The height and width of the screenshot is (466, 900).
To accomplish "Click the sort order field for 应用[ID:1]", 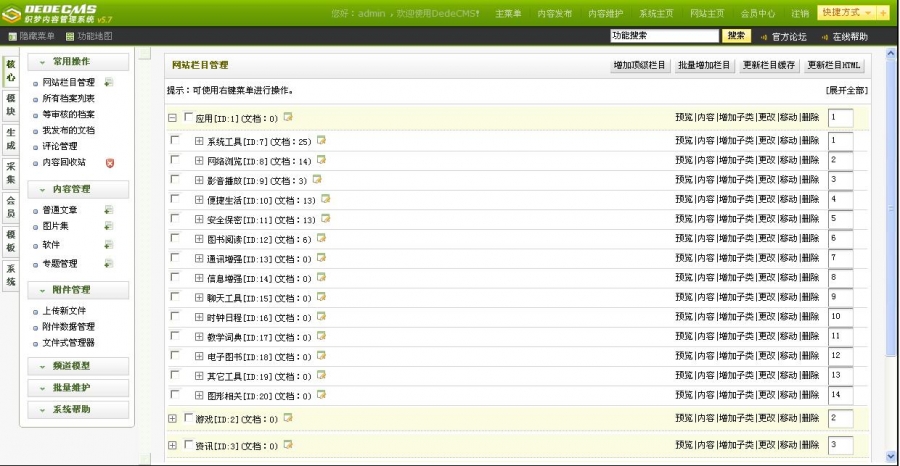I will point(840,118).
